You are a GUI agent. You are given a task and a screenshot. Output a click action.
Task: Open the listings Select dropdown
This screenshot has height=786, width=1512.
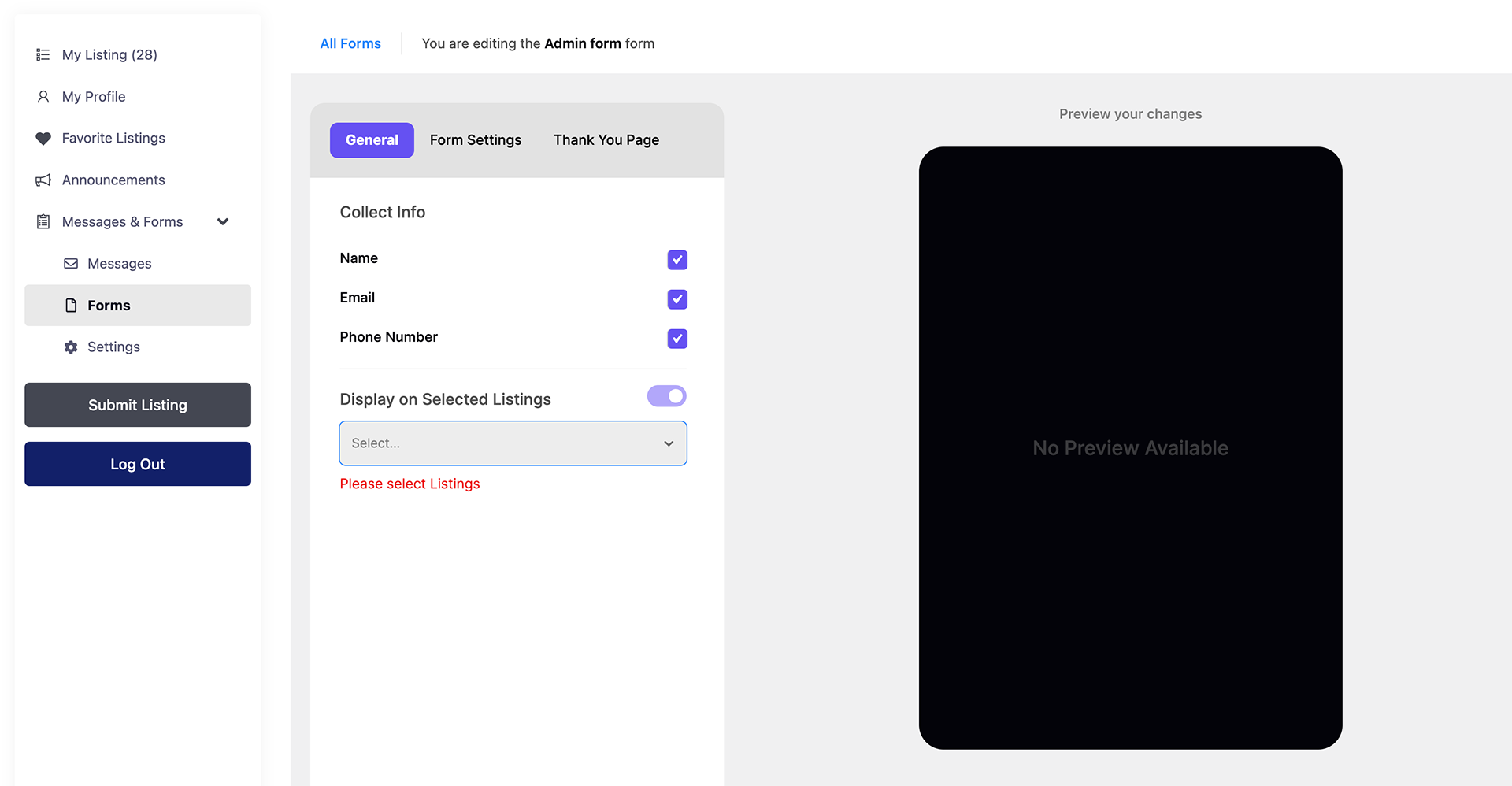tap(513, 443)
